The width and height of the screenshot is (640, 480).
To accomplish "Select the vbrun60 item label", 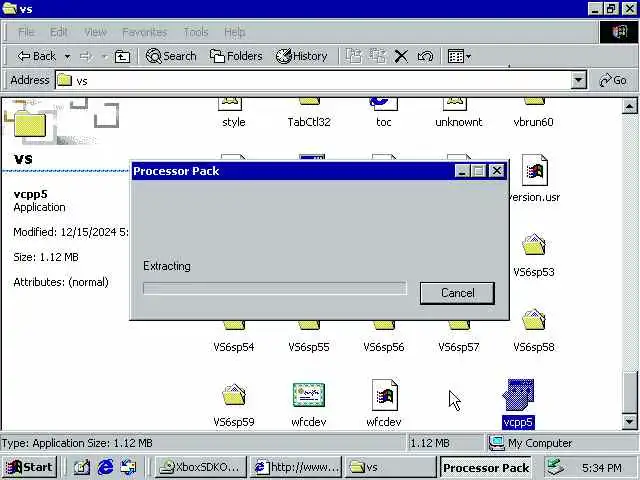I will click(534, 122).
